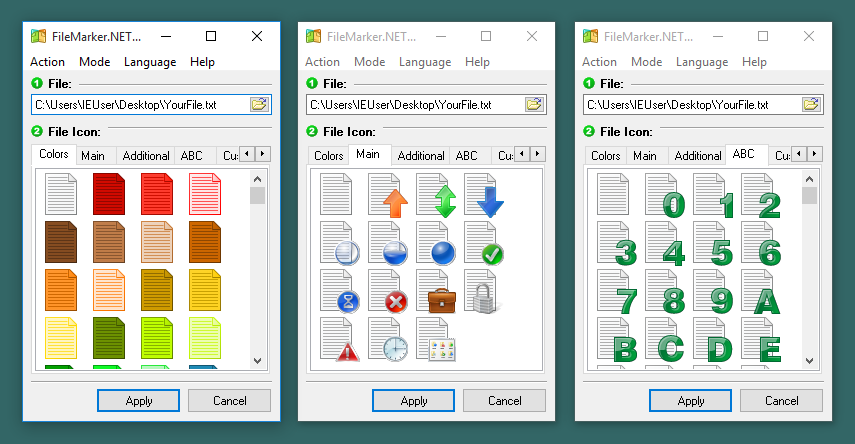The image size is (855, 444).
Task: Pick the pale yellow file color
Action: point(61,338)
